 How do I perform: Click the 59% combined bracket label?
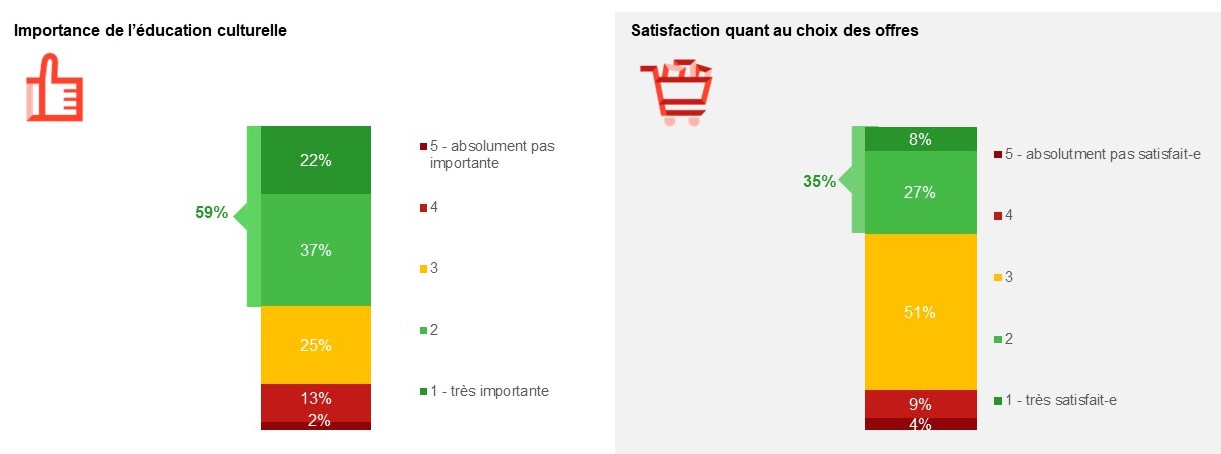[211, 212]
